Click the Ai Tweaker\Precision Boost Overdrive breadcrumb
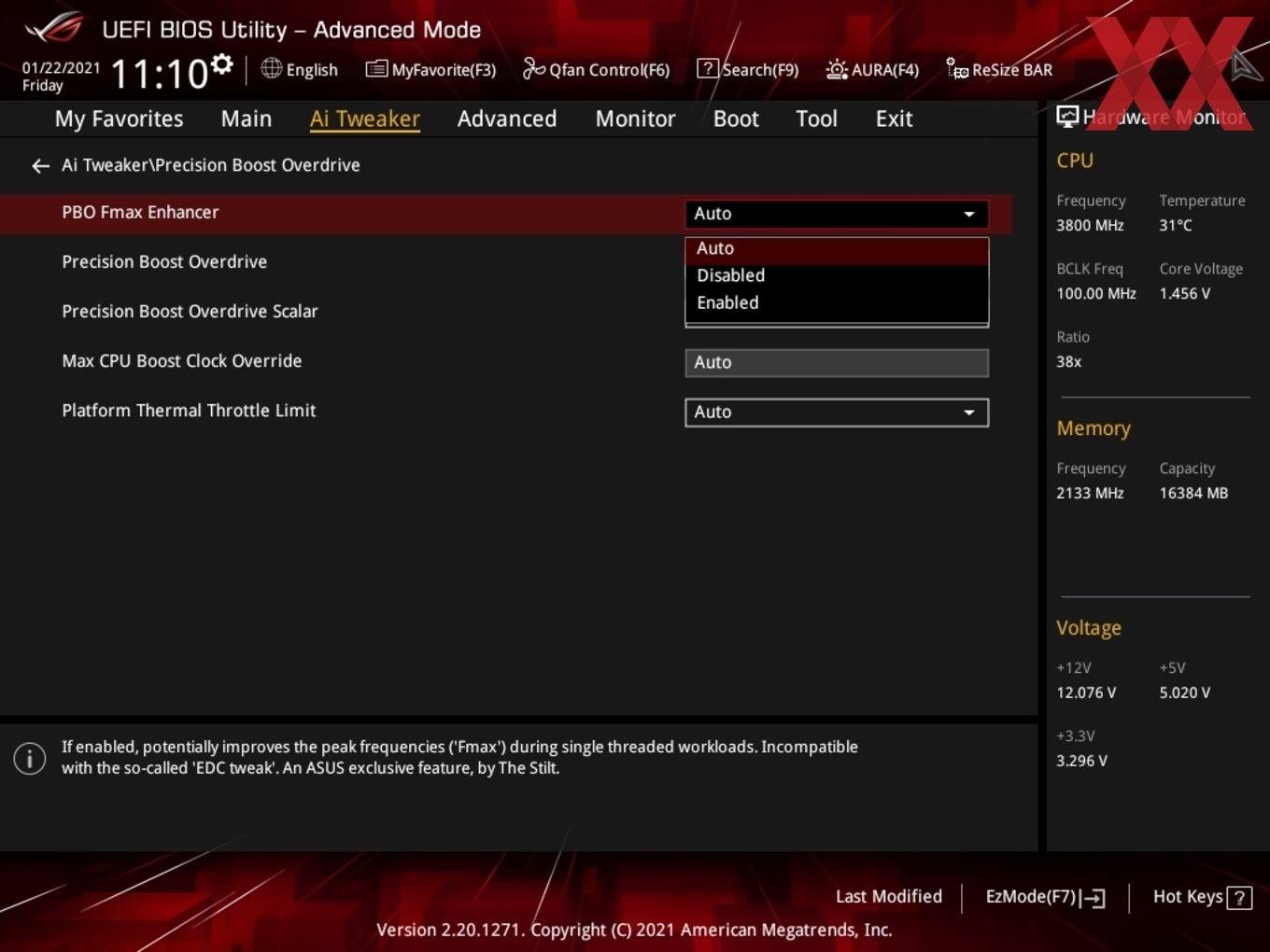The image size is (1270, 952). click(211, 165)
